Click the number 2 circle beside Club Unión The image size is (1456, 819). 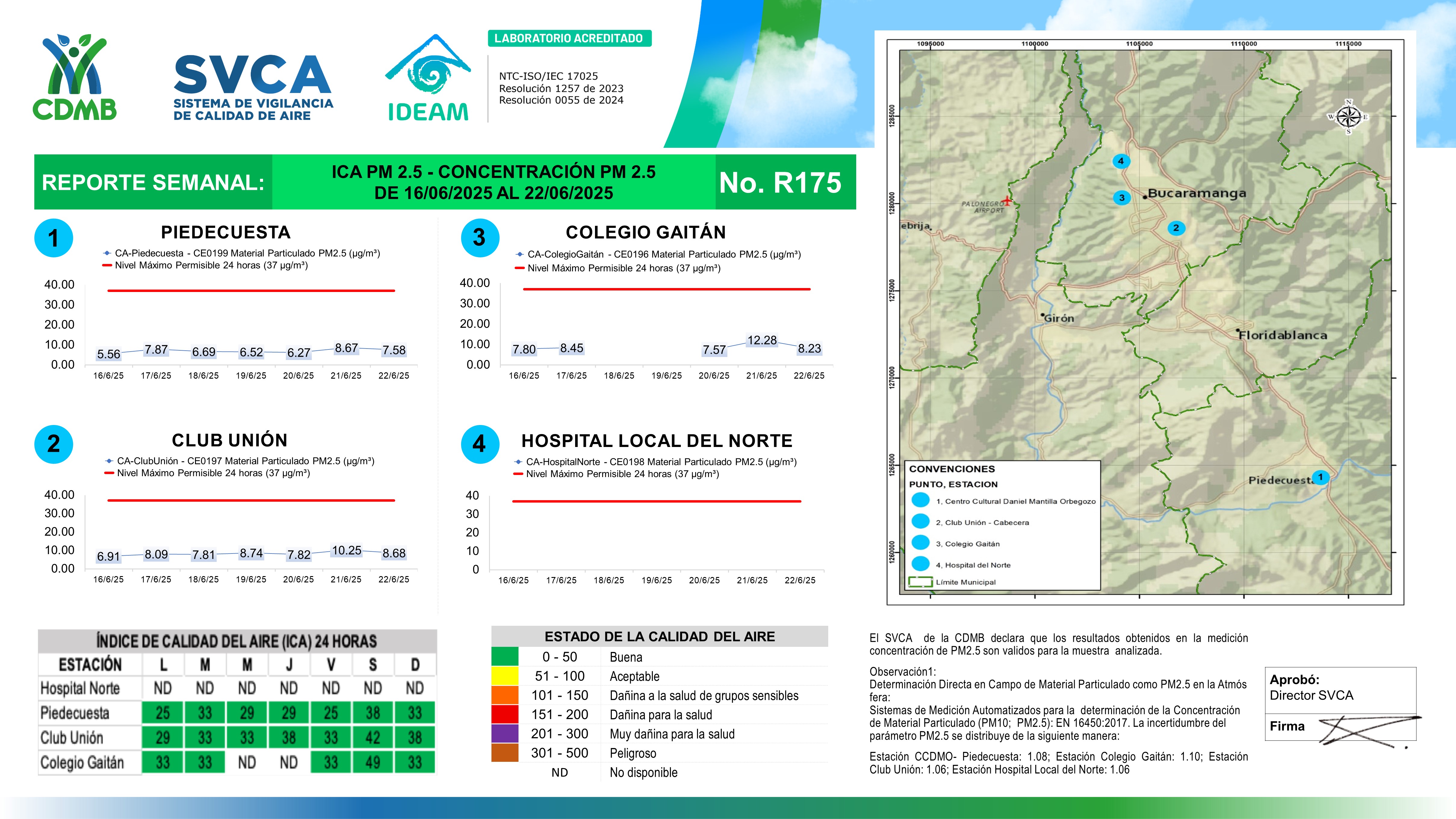(x=54, y=444)
